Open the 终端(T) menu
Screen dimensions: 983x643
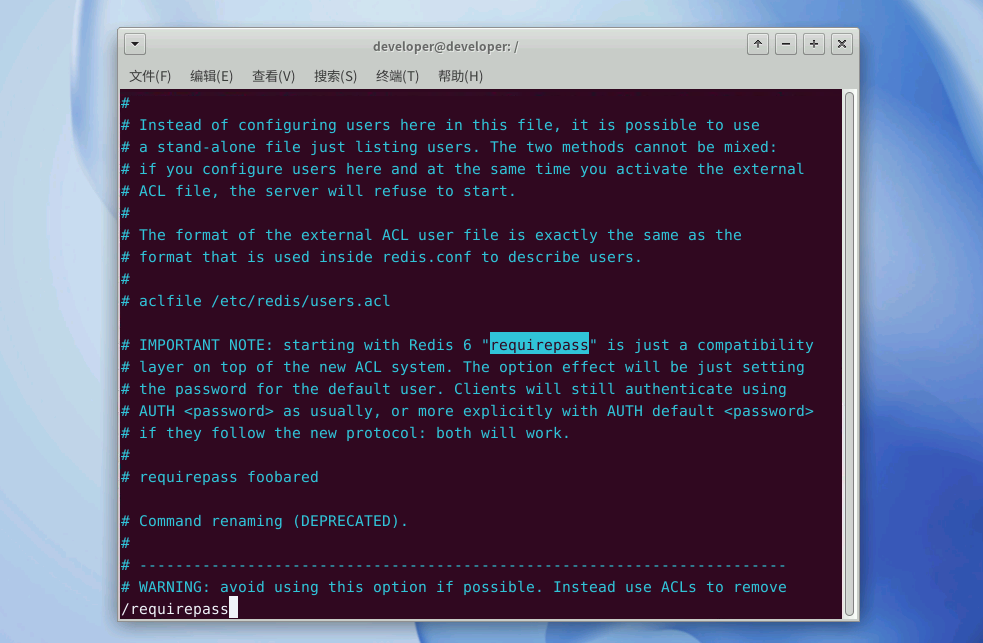(397, 76)
